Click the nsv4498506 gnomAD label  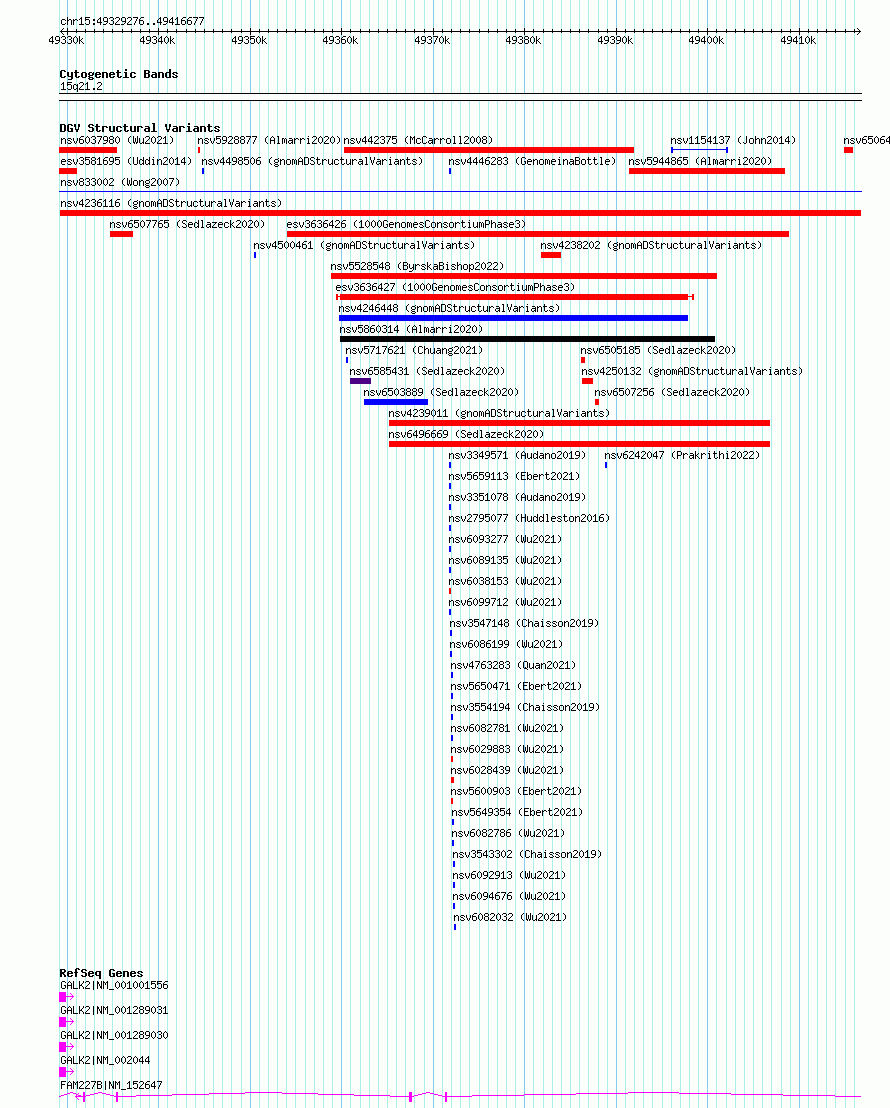[312, 161]
